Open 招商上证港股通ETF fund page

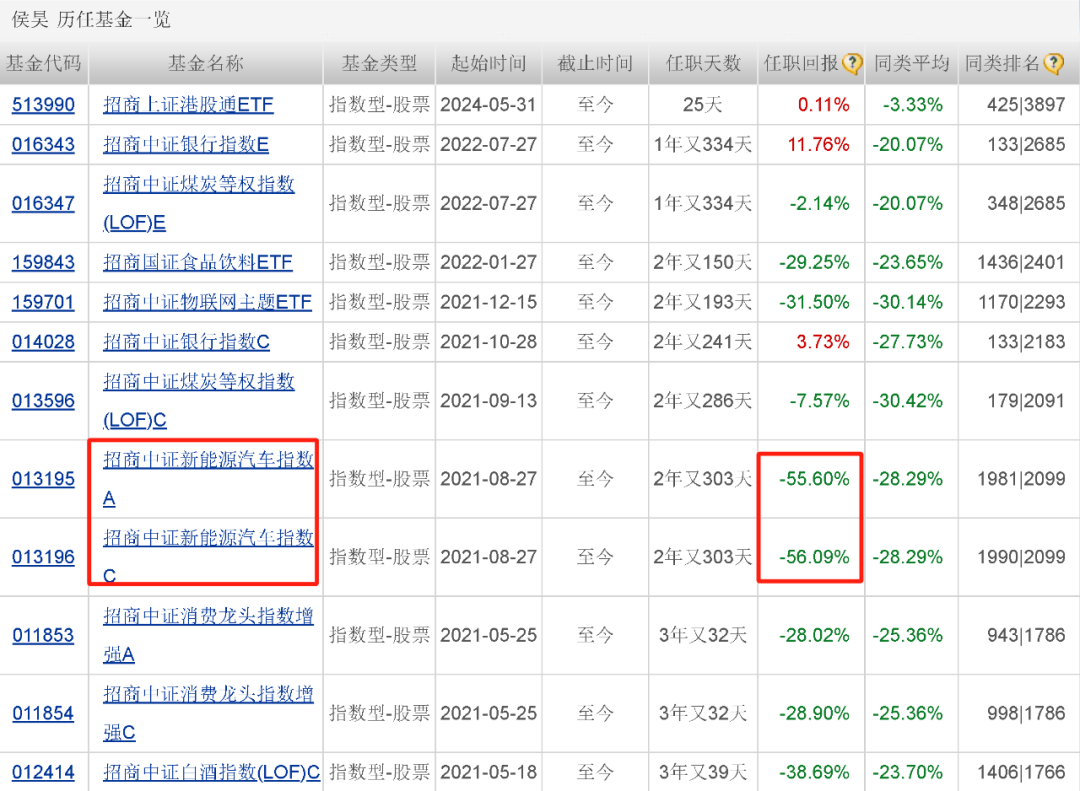(188, 105)
